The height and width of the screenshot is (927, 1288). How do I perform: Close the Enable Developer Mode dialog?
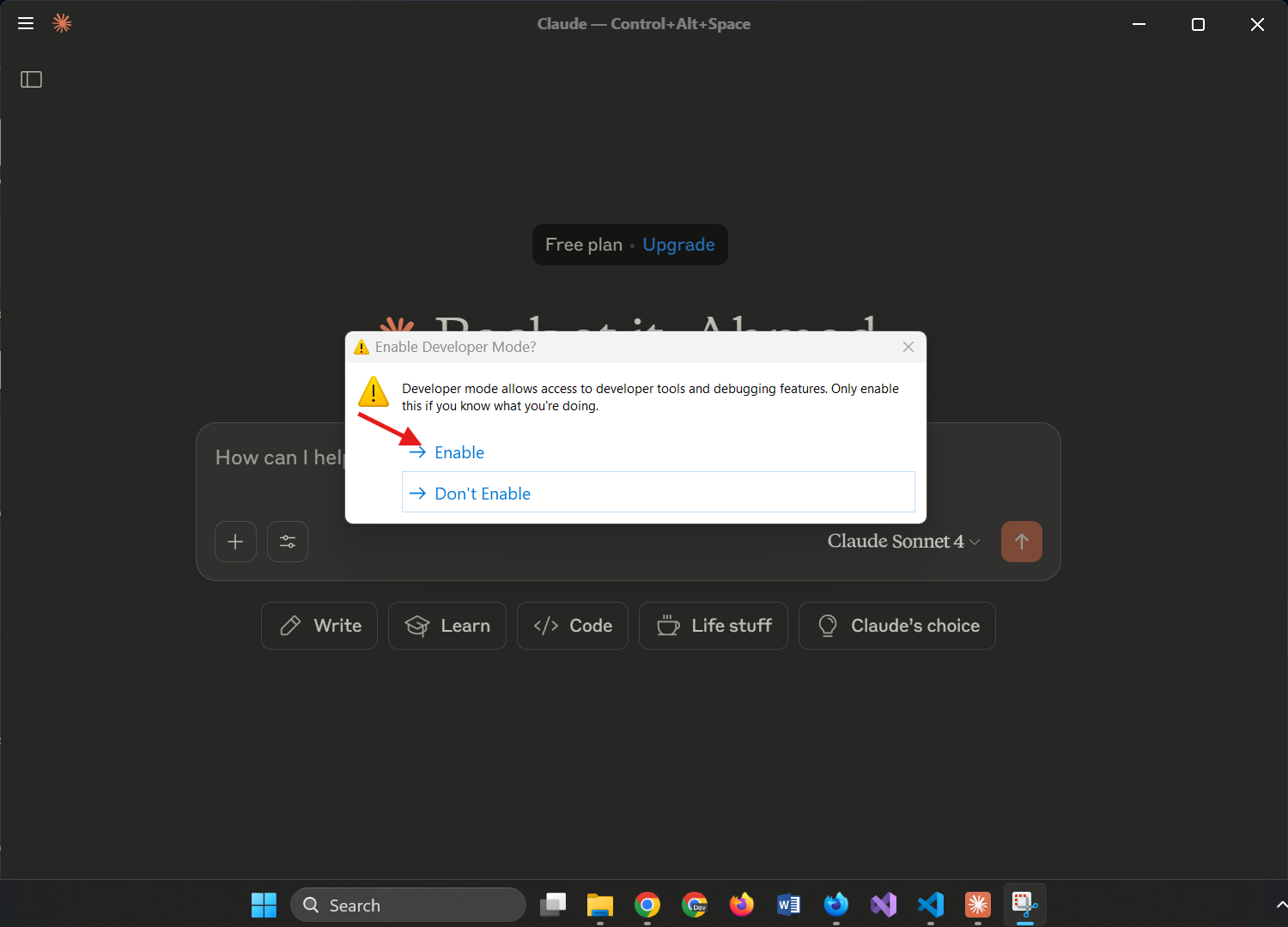908,347
